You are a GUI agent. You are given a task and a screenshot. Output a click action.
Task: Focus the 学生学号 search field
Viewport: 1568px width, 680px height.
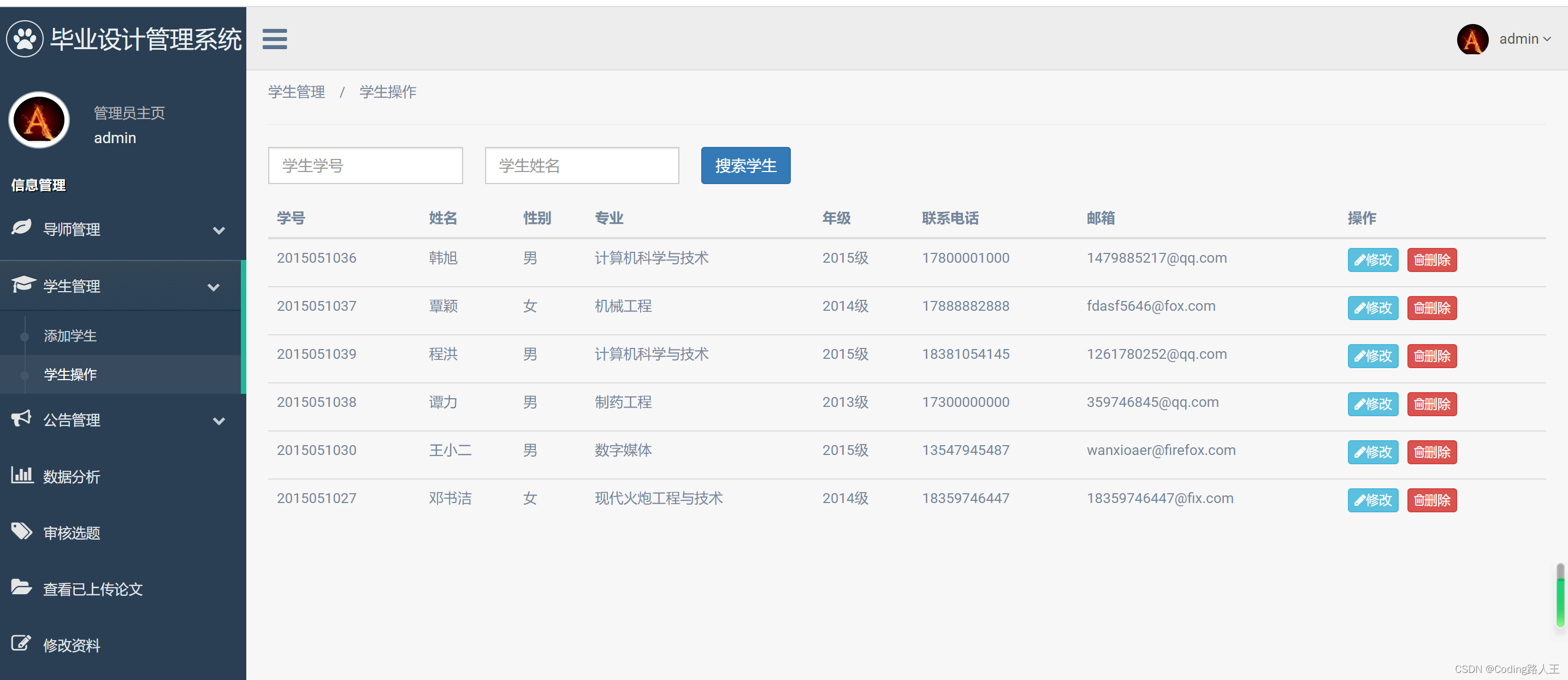(365, 165)
